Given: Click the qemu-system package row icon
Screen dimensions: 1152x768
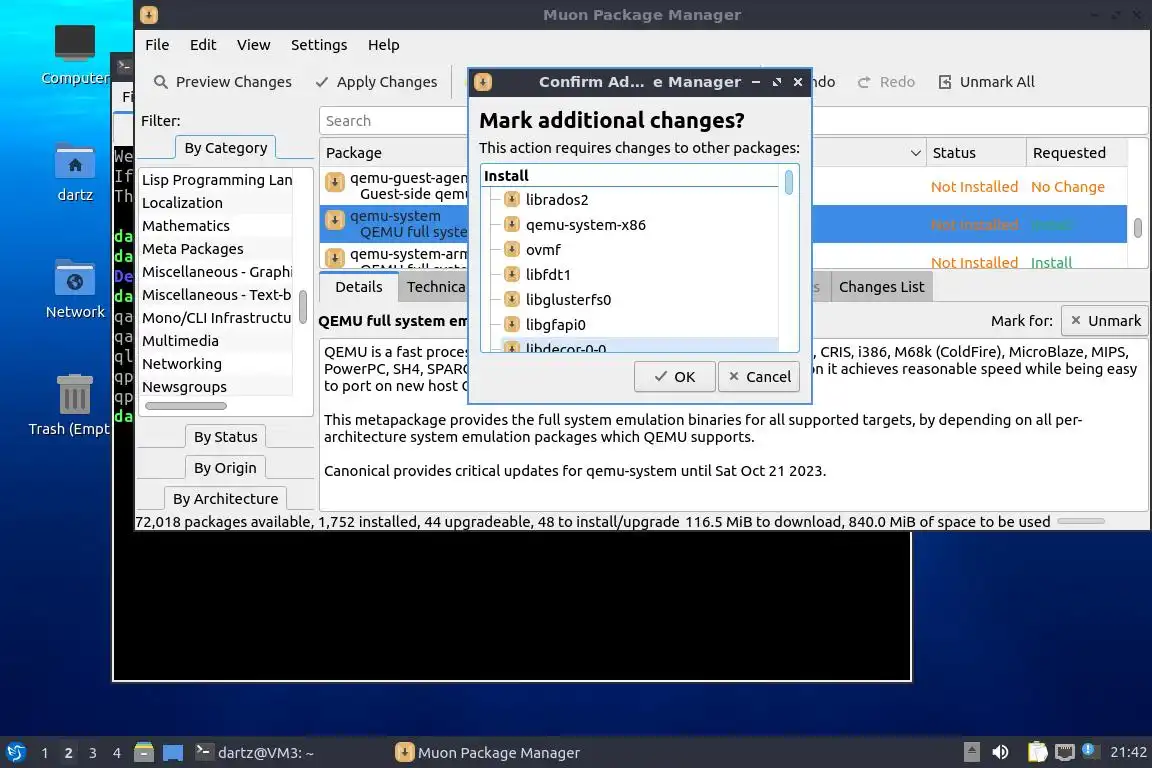Looking at the screenshot, I should pyautogui.click(x=335, y=220).
